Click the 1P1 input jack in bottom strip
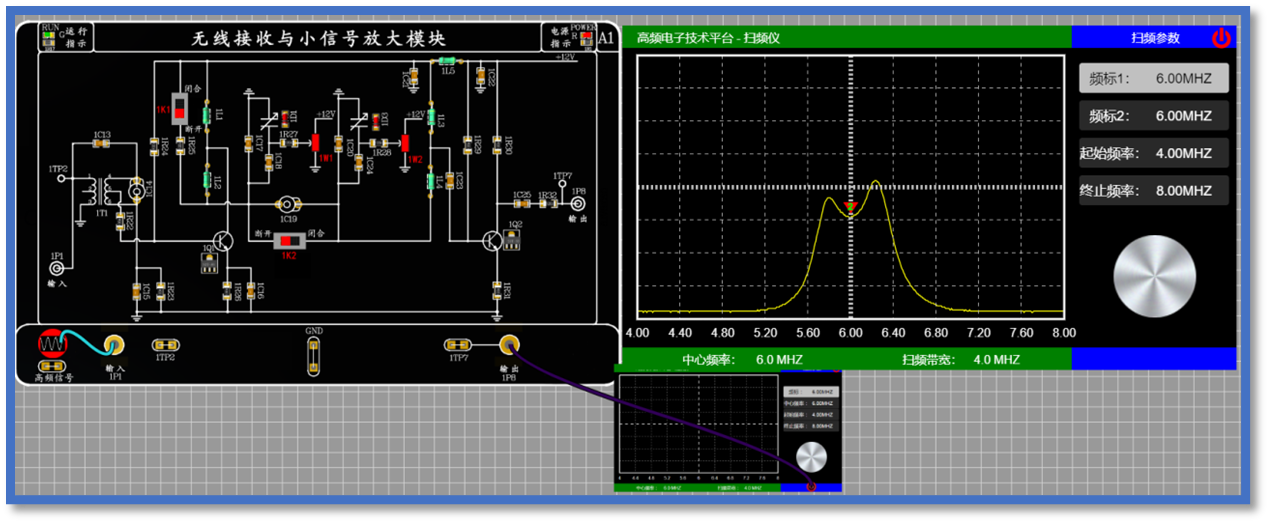 click(x=114, y=345)
